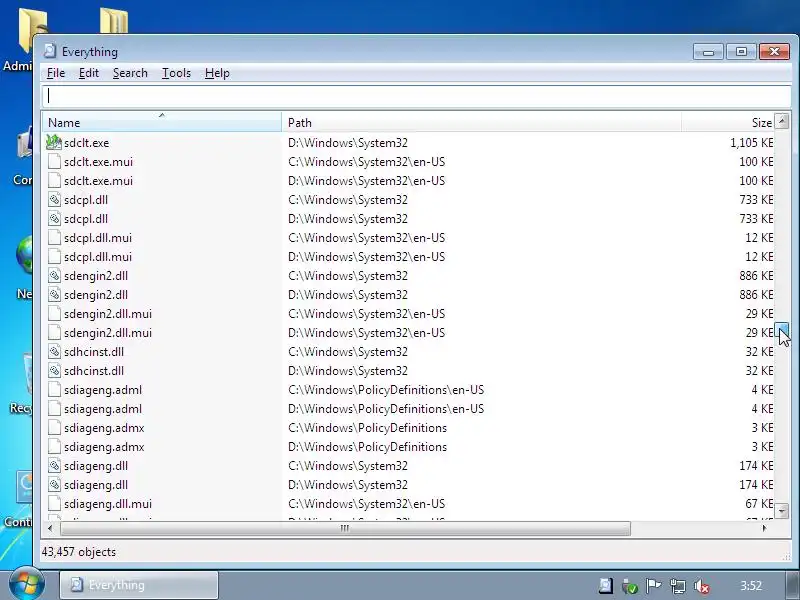Click file icon of sdengin2.dll.mui on C: drive

click(x=54, y=314)
